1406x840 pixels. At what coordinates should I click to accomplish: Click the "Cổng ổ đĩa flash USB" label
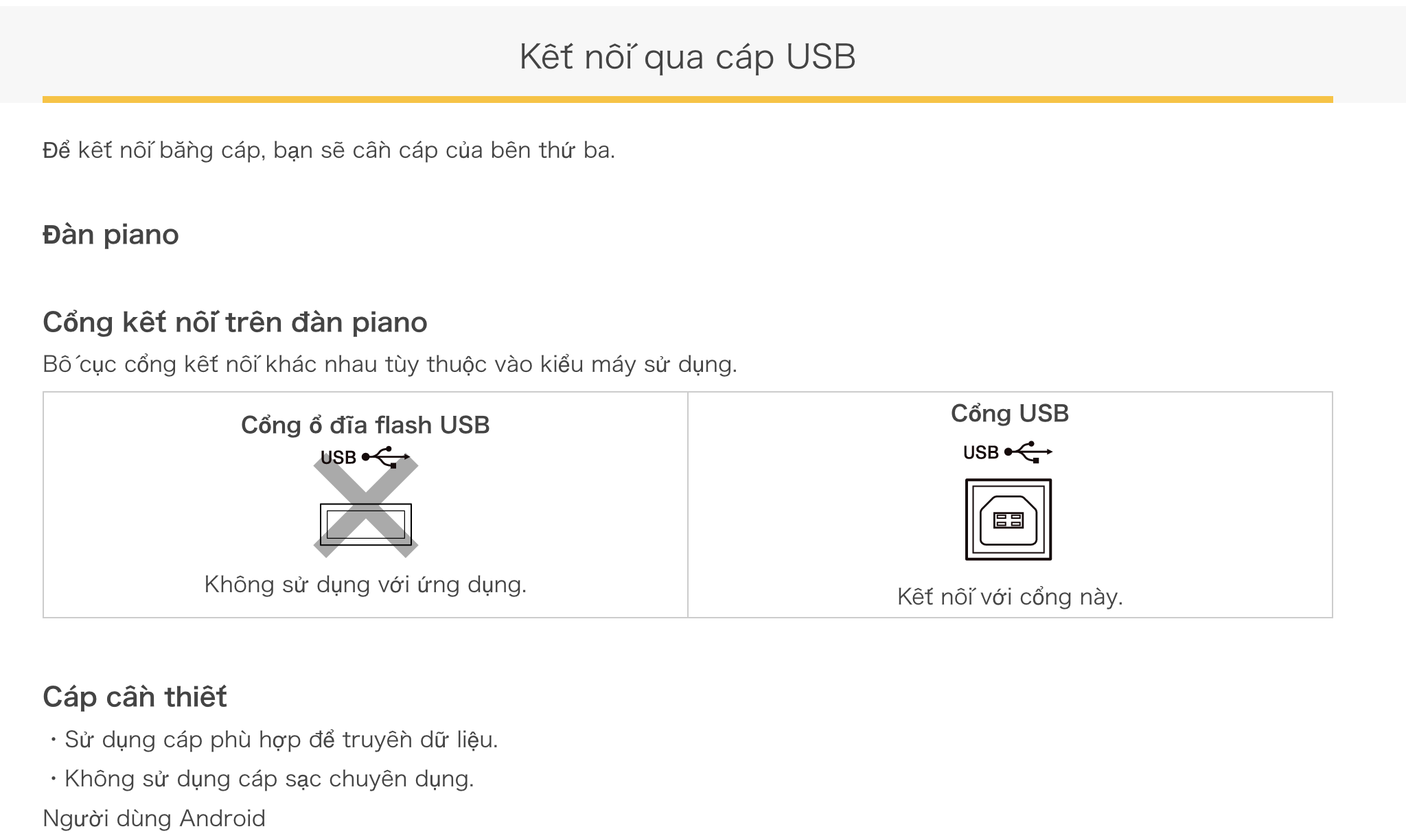pos(365,425)
